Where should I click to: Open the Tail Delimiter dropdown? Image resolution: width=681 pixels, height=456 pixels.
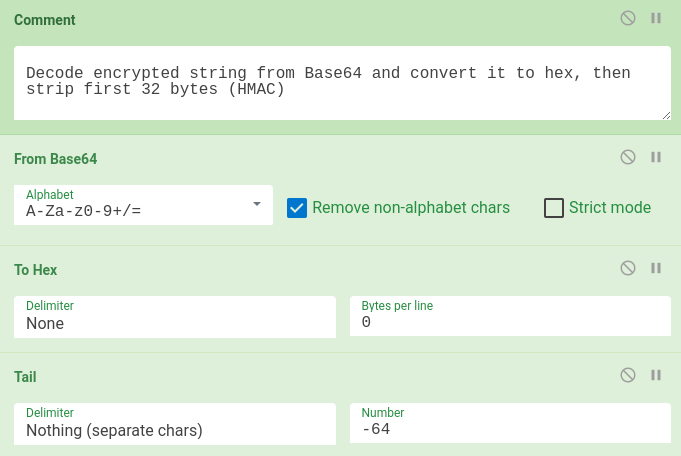click(x=175, y=424)
